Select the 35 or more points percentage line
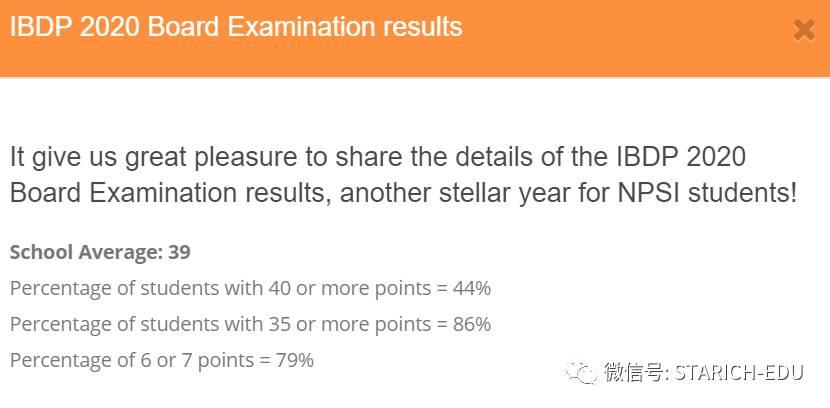This screenshot has width=830, height=408. (250, 324)
